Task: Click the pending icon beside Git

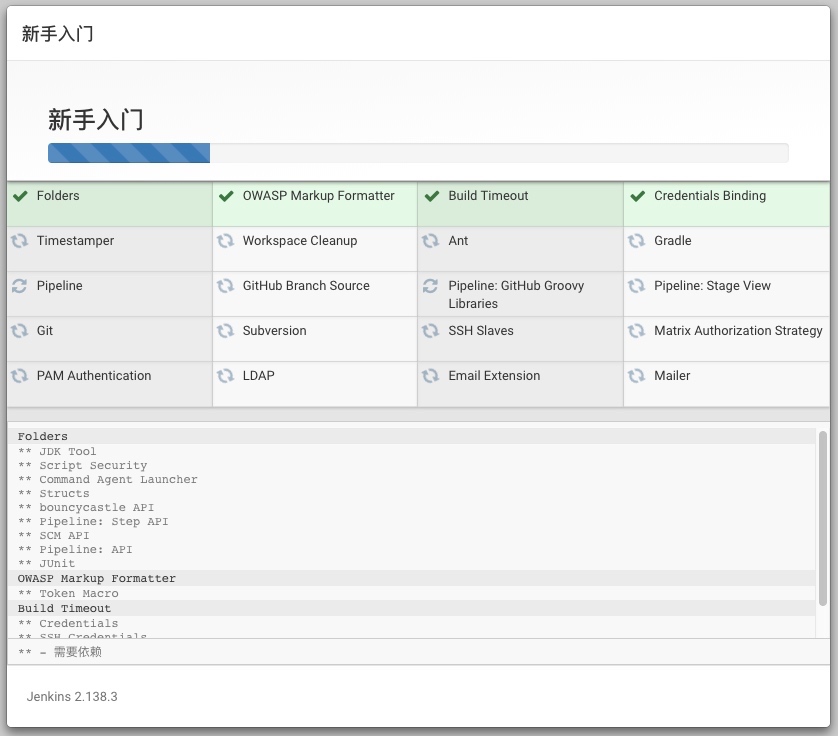Action: [x=20, y=331]
